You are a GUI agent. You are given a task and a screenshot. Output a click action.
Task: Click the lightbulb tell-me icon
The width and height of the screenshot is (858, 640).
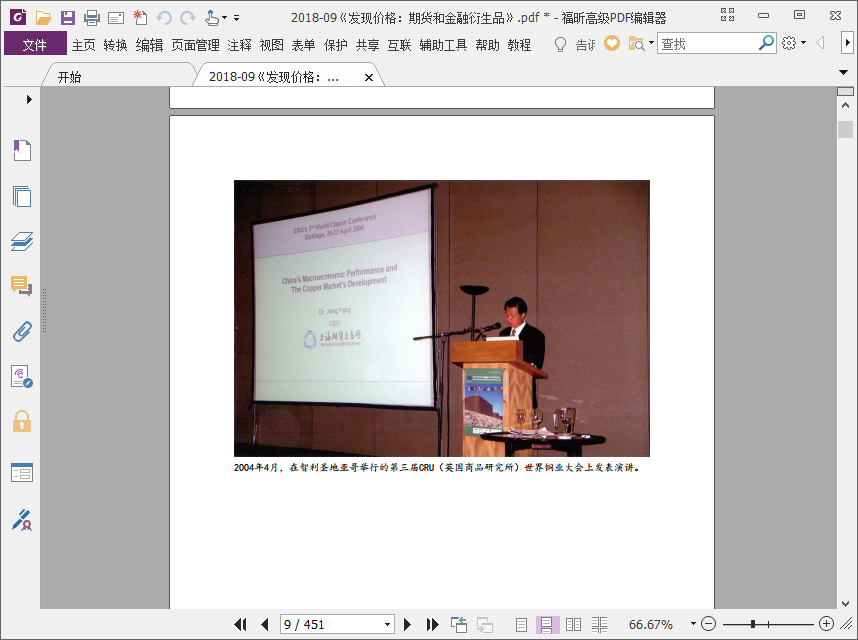click(560, 44)
